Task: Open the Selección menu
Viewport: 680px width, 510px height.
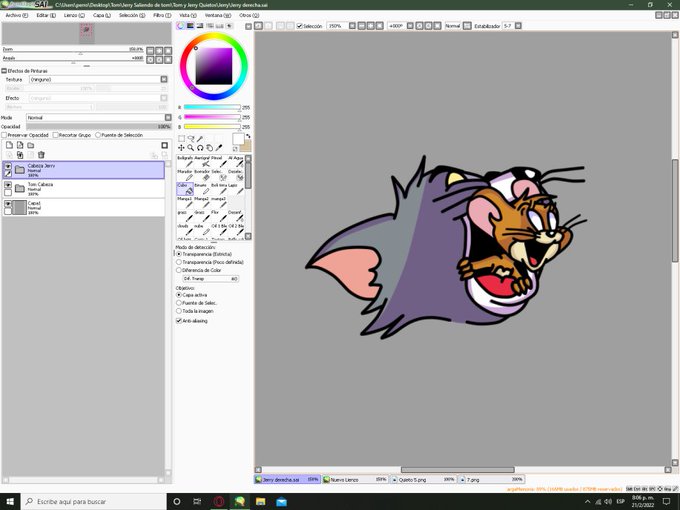Action: click(x=132, y=15)
